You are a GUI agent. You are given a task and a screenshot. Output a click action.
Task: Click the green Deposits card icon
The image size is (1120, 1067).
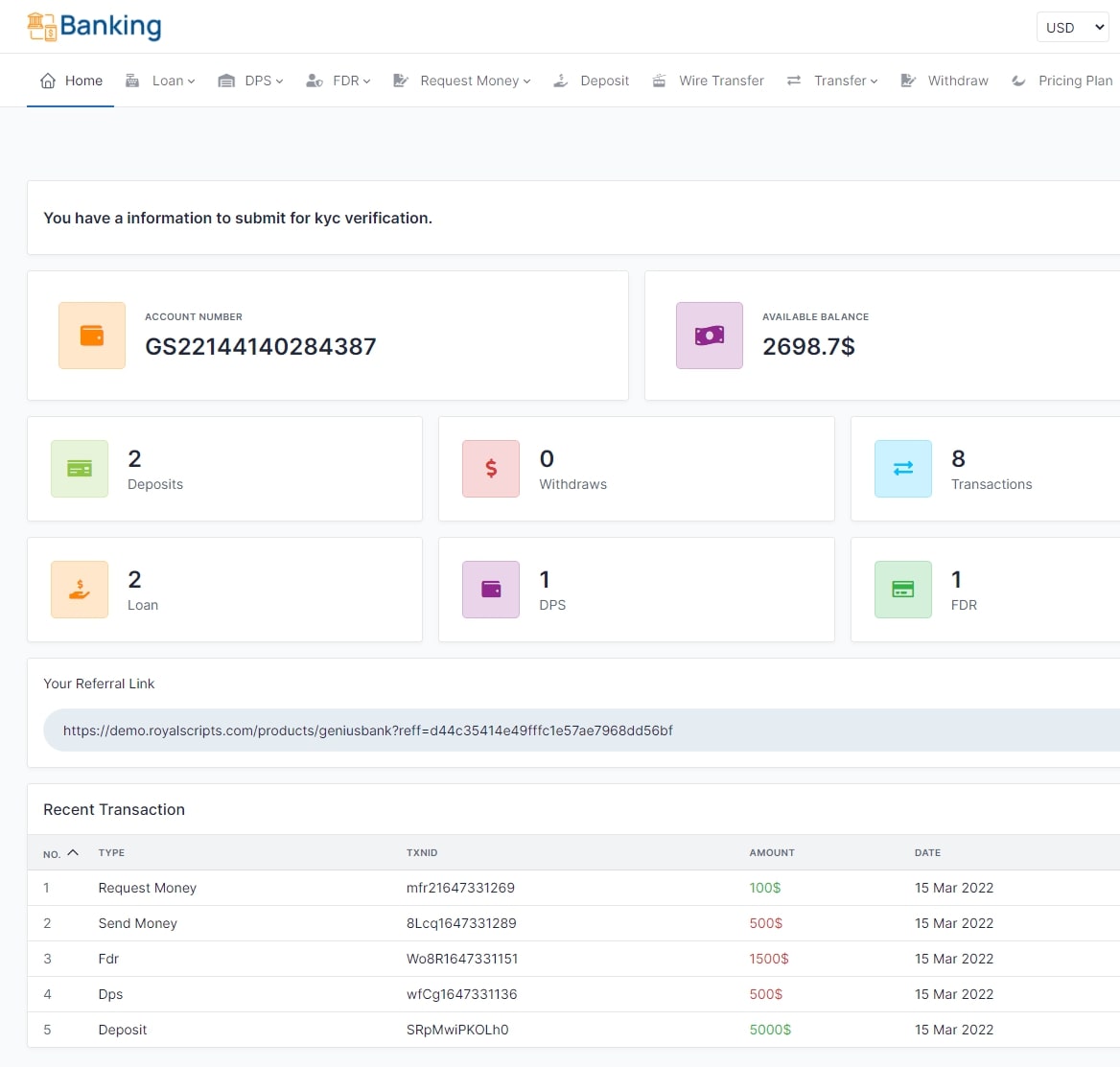pyautogui.click(x=80, y=469)
